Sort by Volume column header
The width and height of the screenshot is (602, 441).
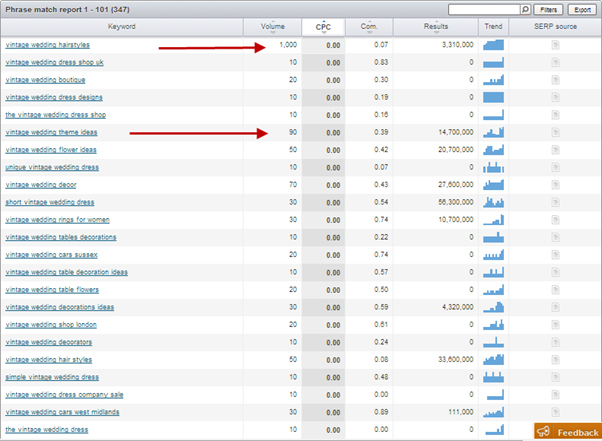click(273, 27)
